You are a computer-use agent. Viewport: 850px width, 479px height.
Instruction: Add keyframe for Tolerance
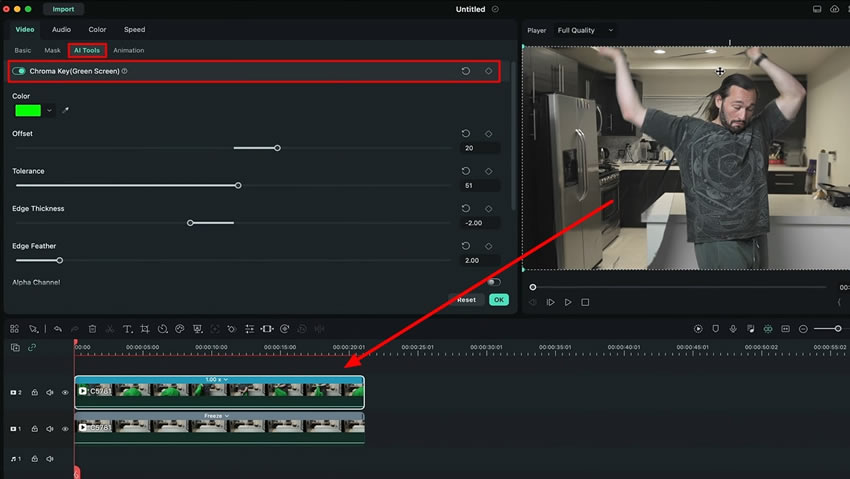[488, 171]
